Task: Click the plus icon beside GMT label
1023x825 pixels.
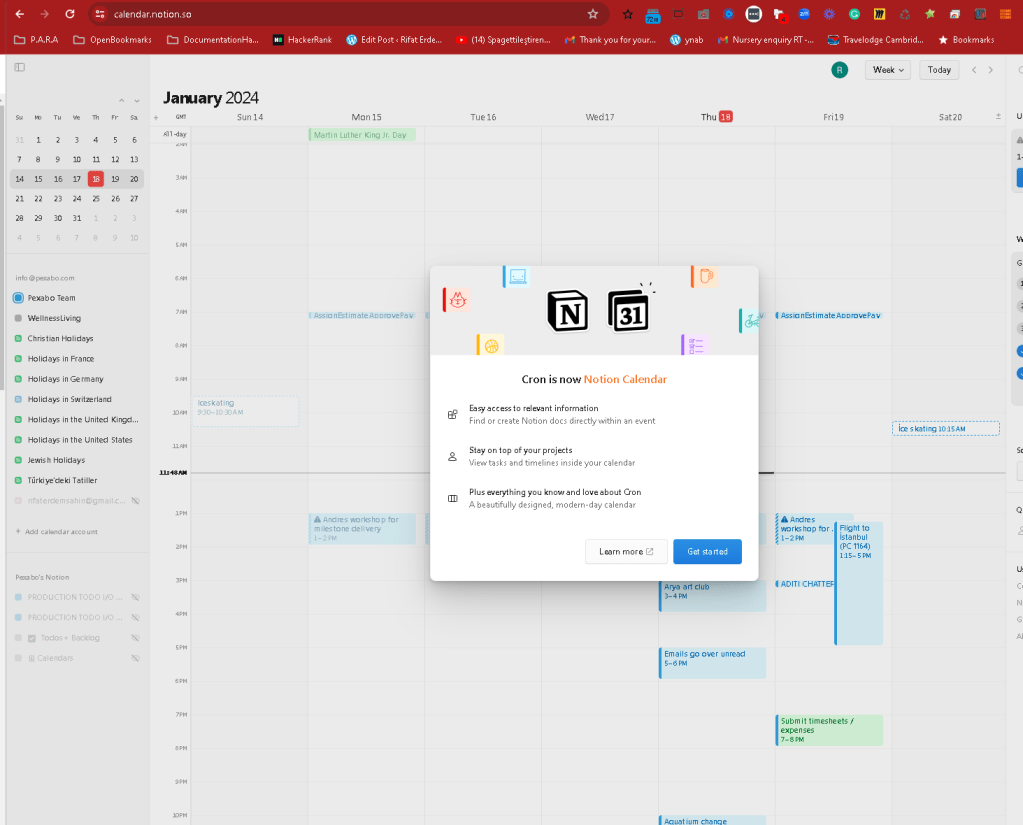Action: pos(156,117)
